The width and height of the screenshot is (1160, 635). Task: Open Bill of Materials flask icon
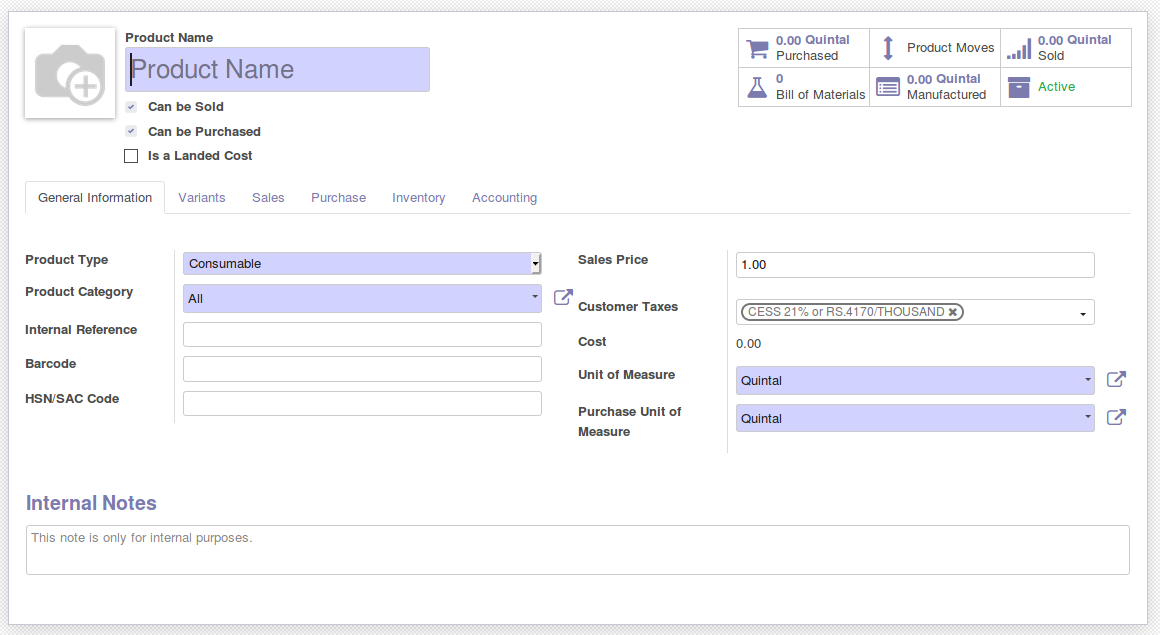(x=757, y=87)
